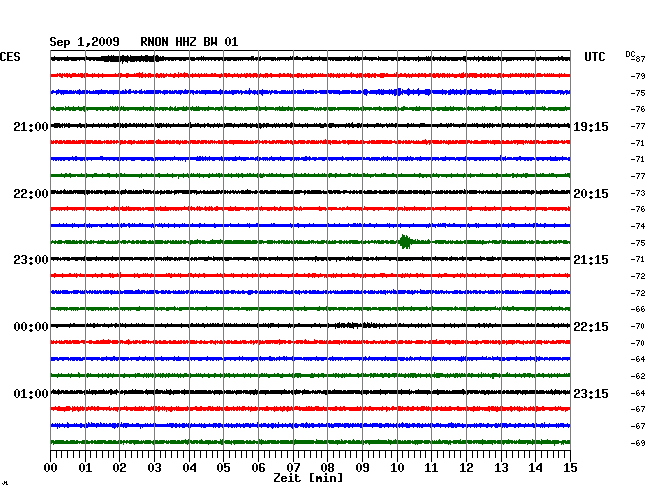Screen dimensions: 650x494
Task: Click minute tick label 05
Action: 223,468
